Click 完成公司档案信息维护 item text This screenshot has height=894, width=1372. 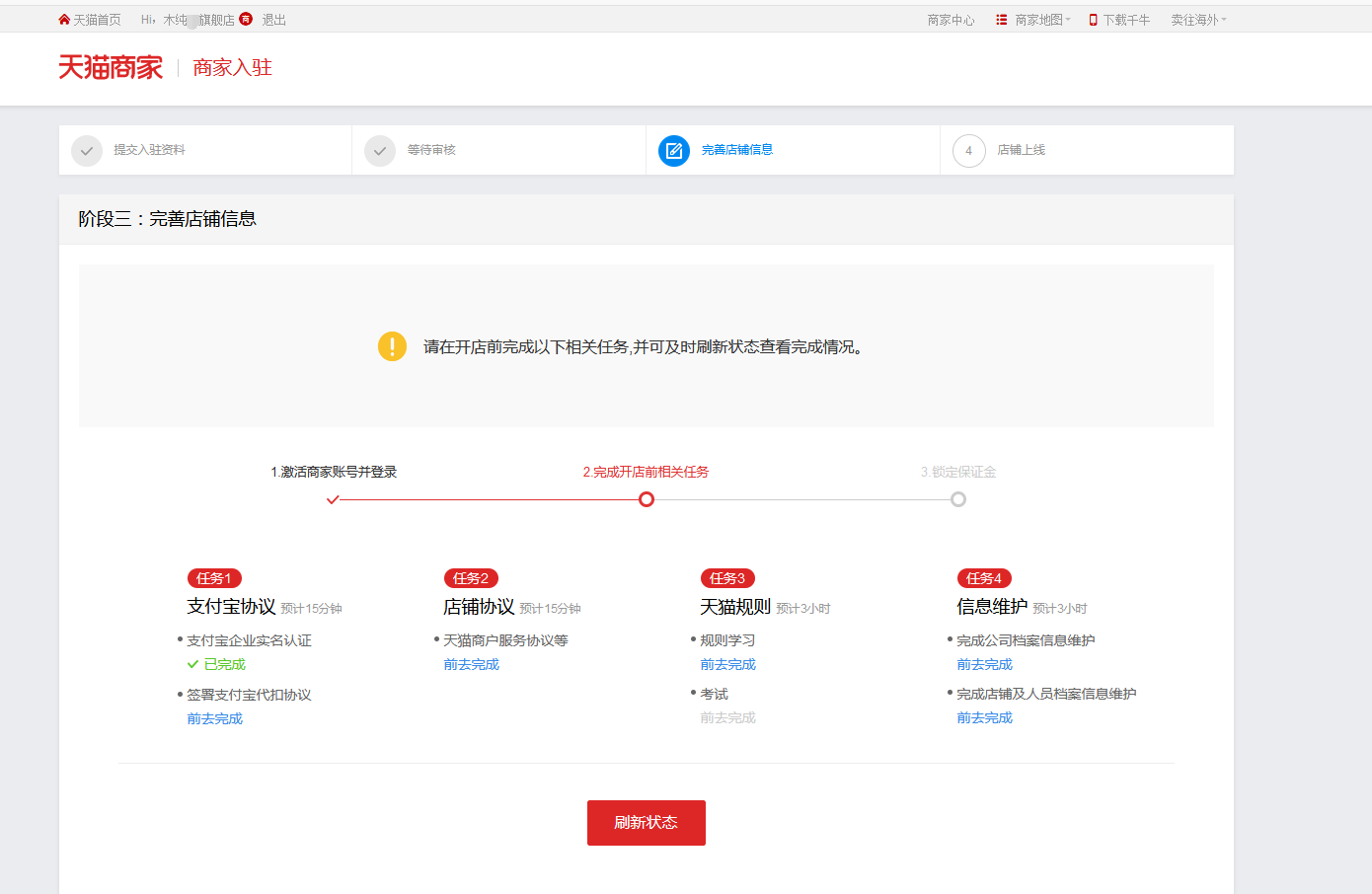[1026, 640]
